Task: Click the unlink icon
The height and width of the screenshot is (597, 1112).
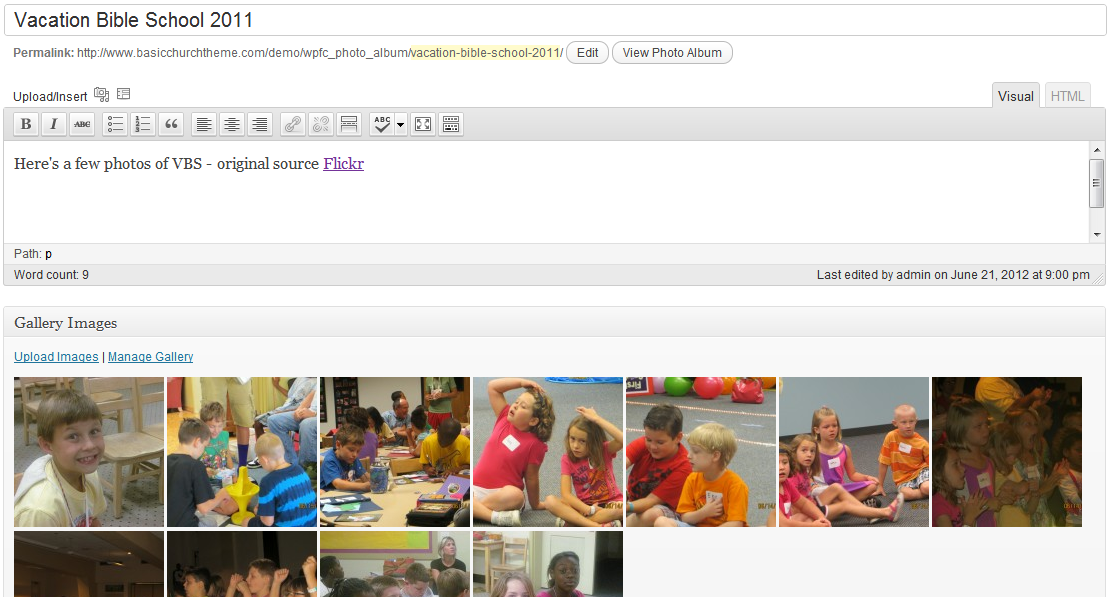Action: click(x=321, y=124)
